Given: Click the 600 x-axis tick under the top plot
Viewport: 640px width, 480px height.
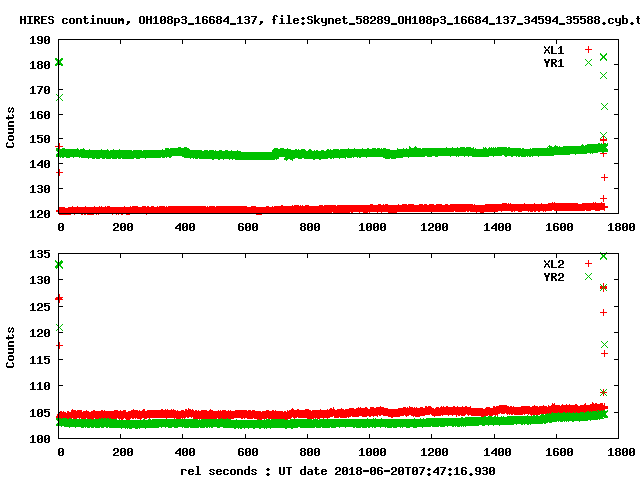Looking at the screenshot, I should tap(248, 227).
